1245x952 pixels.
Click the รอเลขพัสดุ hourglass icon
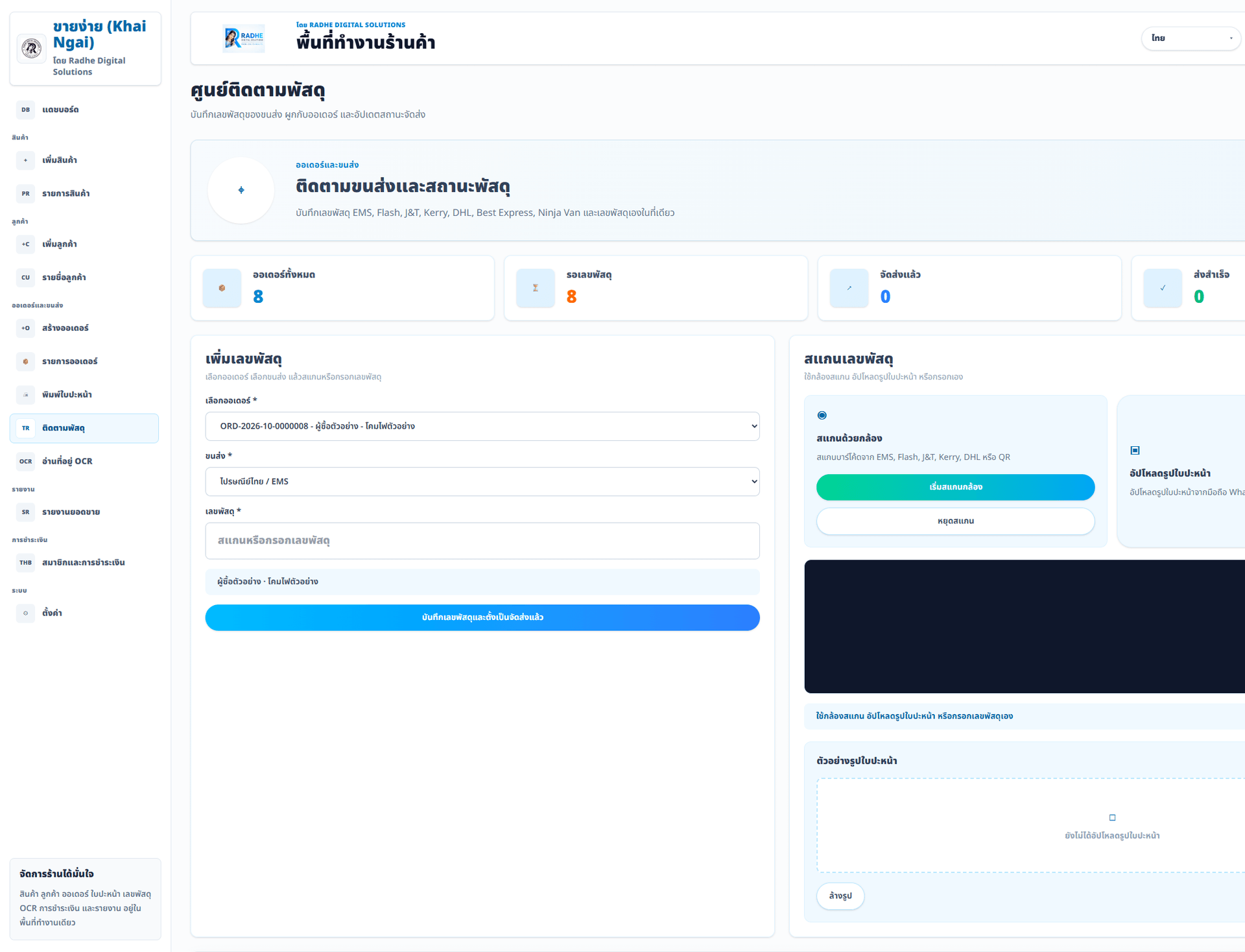pos(536,288)
